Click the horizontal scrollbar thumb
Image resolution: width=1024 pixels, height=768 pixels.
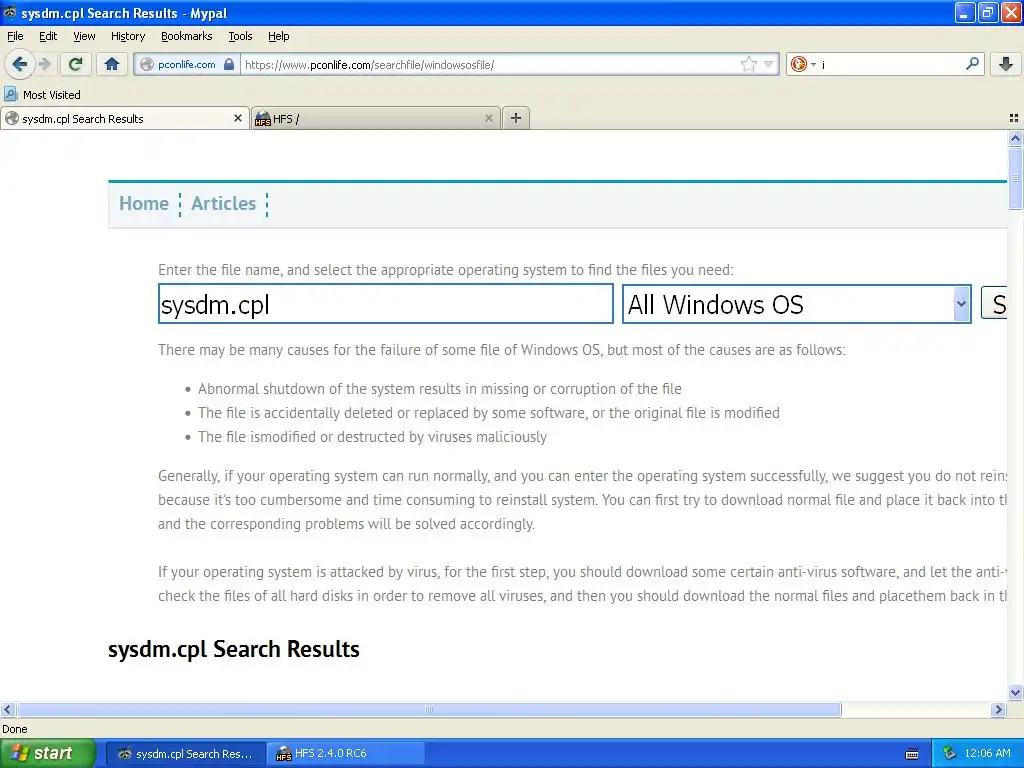[x=429, y=709]
